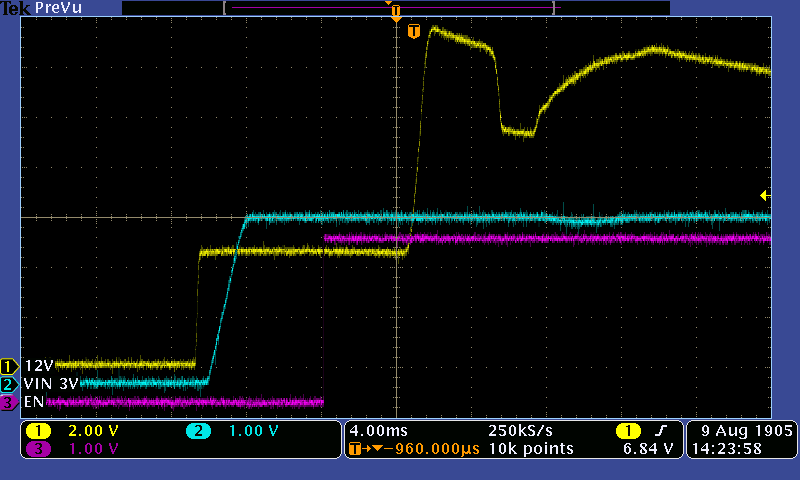Click the 6.84 V trigger level value
Screen dimensions: 800x480
coord(648,449)
